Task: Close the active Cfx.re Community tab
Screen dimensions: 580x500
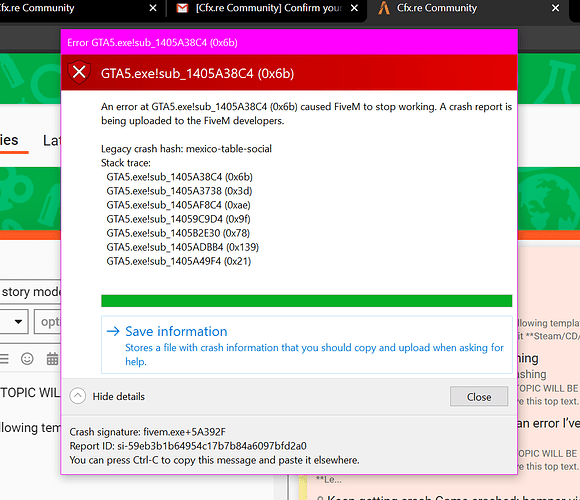Action: [x=555, y=8]
